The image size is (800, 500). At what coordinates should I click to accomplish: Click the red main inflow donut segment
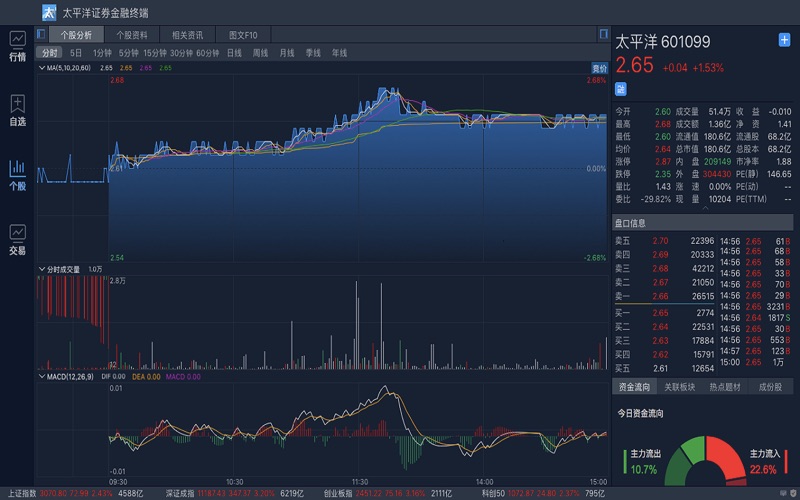point(726,457)
